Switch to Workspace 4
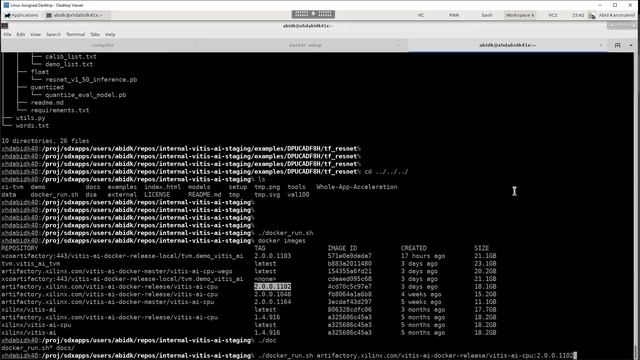 520,15
